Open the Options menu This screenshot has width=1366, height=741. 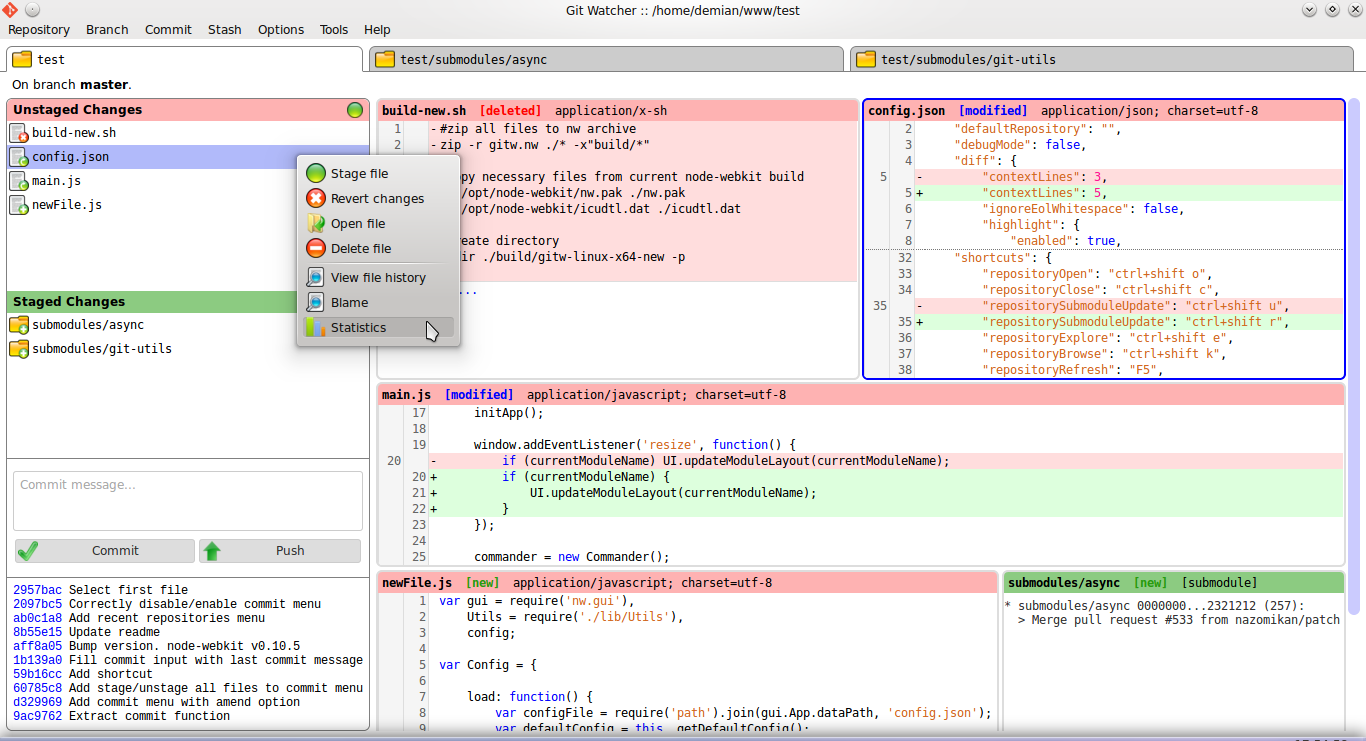(x=281, y=30)
